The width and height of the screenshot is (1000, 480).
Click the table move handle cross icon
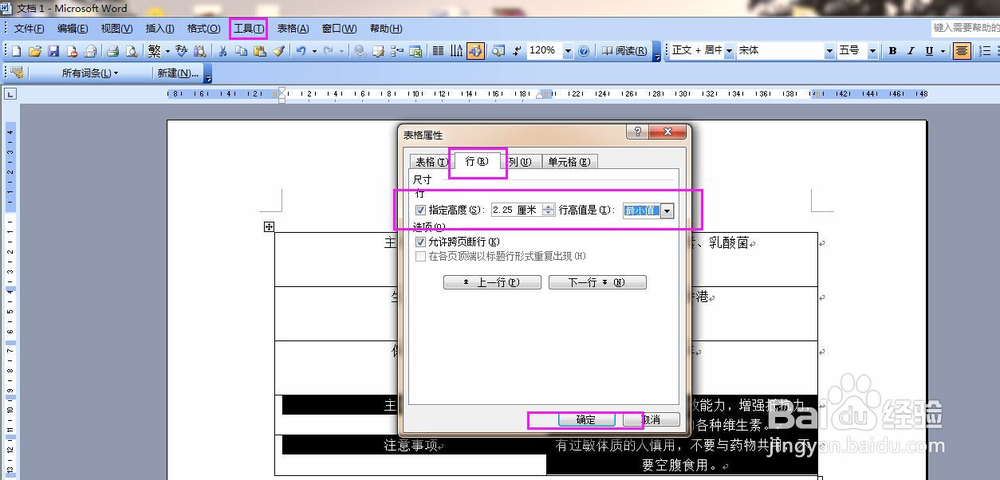coord(269,226)
